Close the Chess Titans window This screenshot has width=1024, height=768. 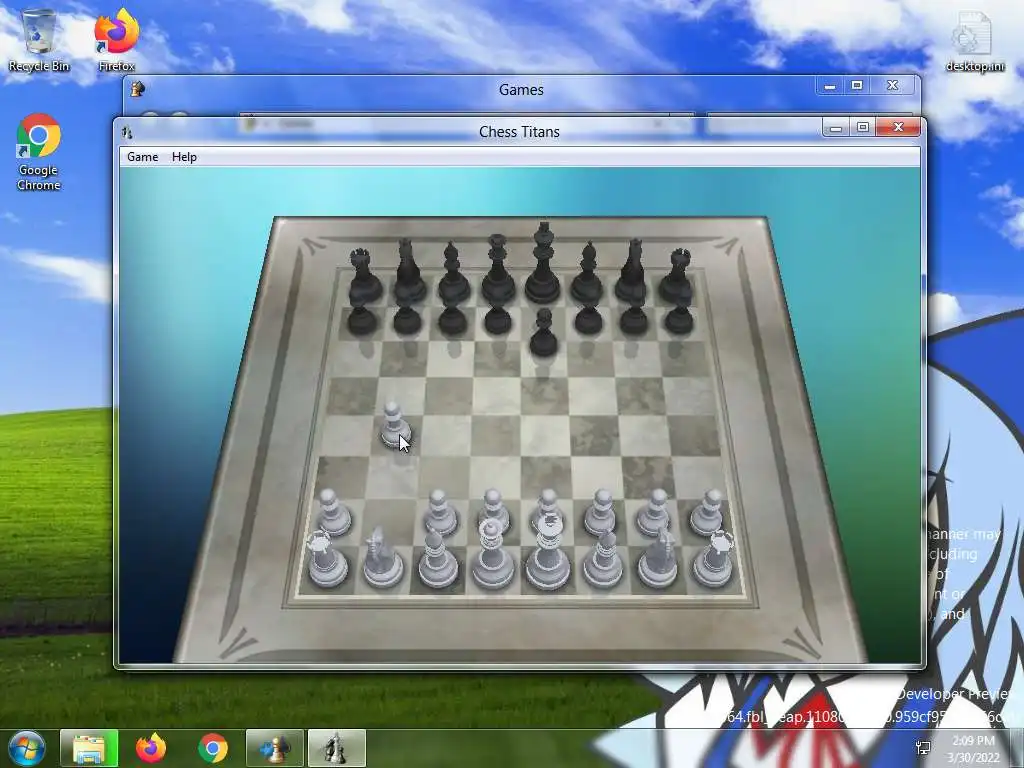coord(898,127)
